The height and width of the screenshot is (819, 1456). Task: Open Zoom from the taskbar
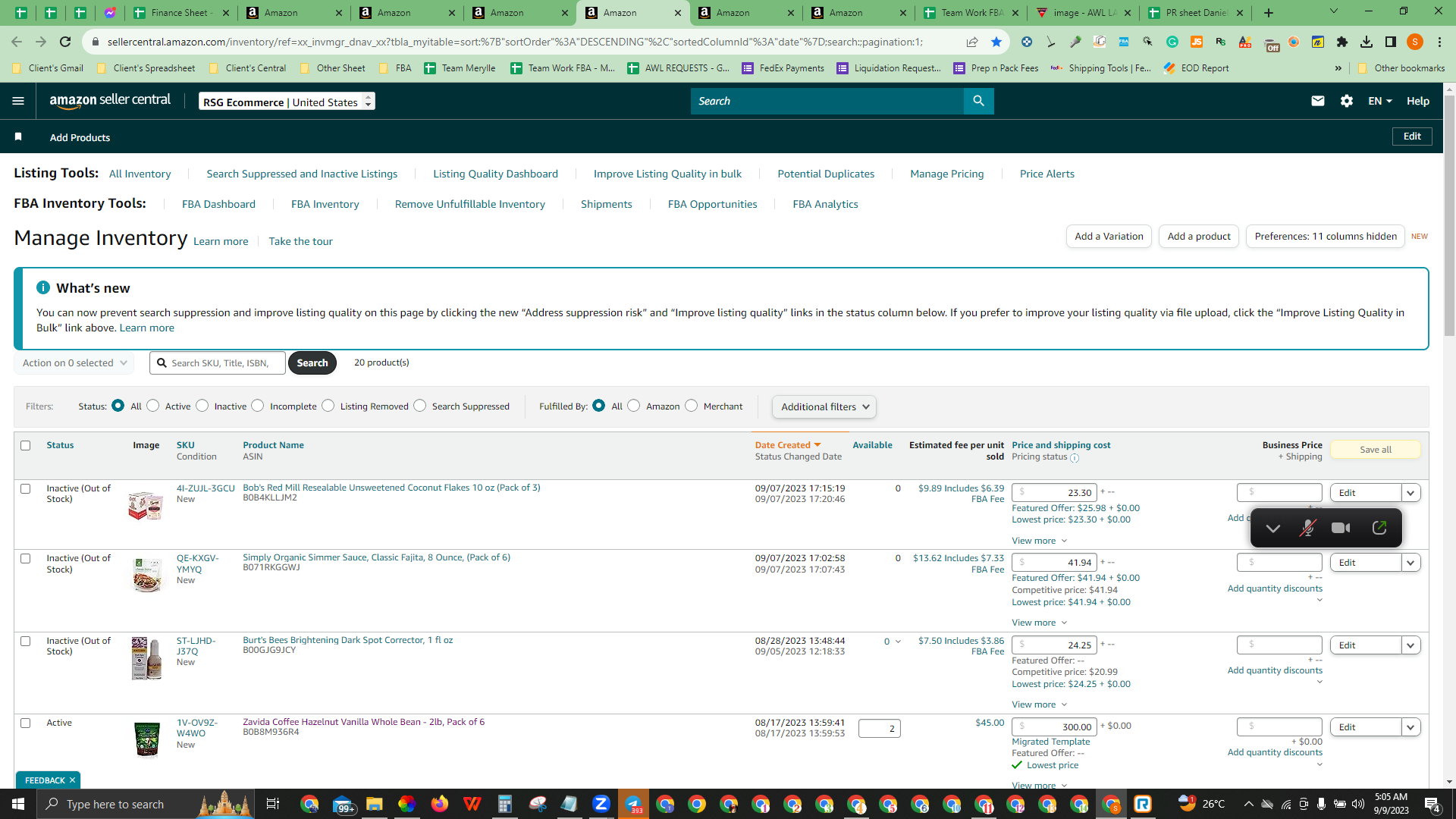coord(601,804)
